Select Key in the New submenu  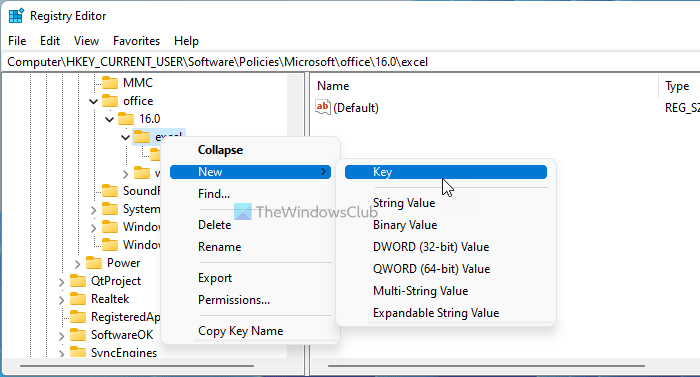pyautogui.click(x=446, y=172)
